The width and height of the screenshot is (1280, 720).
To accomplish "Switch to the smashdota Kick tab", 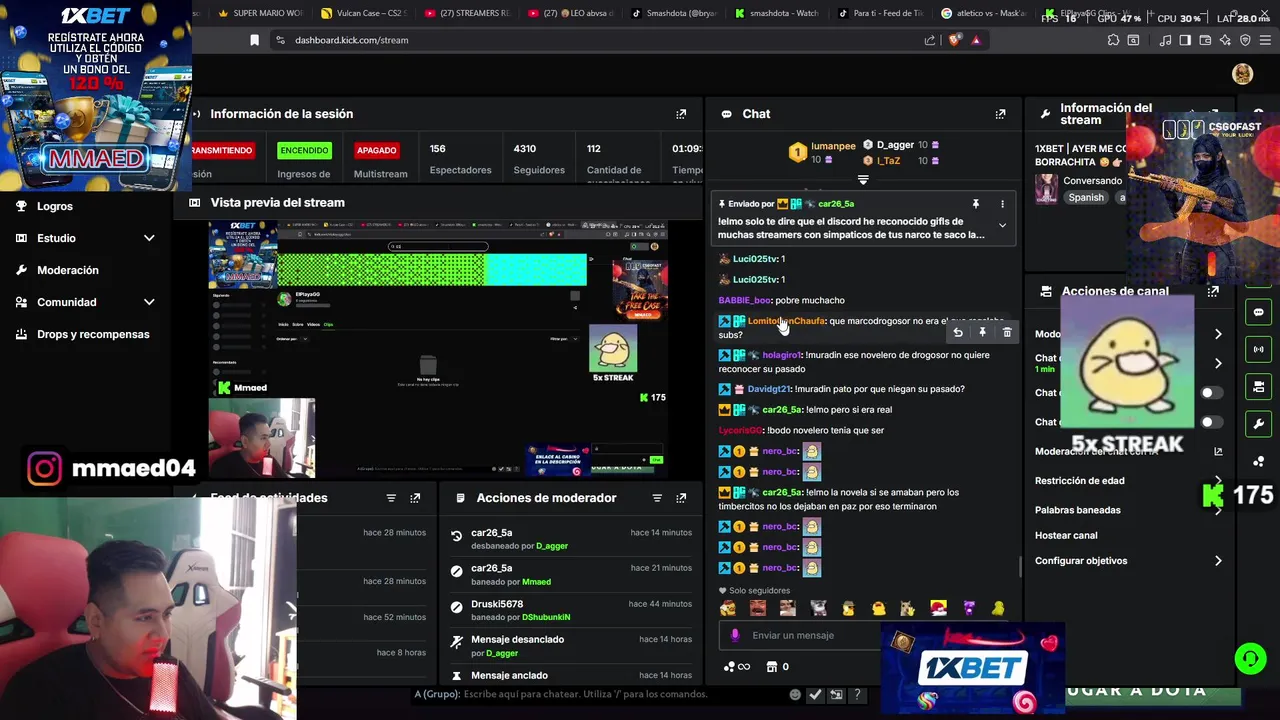I will pos(778,14).
